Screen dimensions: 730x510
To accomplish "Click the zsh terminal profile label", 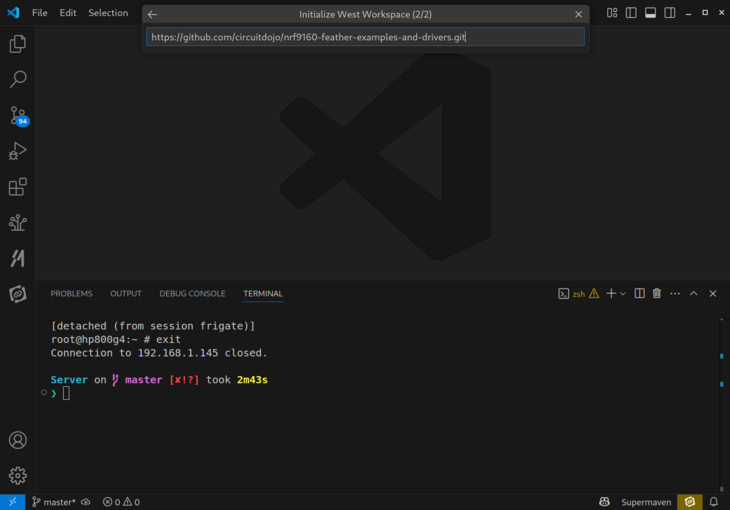I will pyautogui.click(x=579, y=294).
